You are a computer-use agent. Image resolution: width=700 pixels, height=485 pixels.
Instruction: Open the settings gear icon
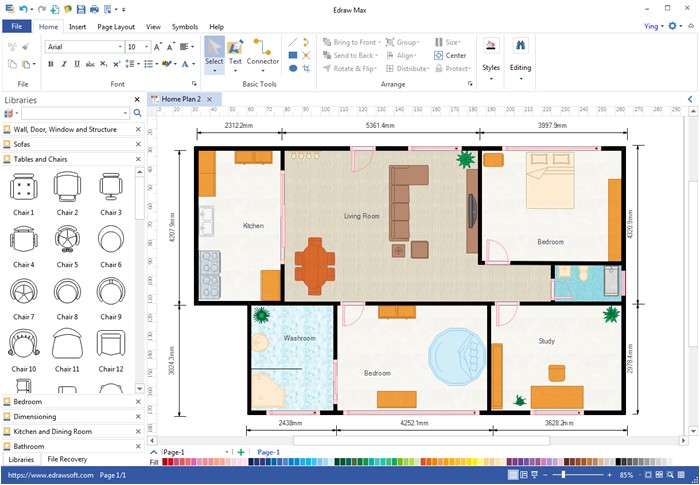(672, 26)
